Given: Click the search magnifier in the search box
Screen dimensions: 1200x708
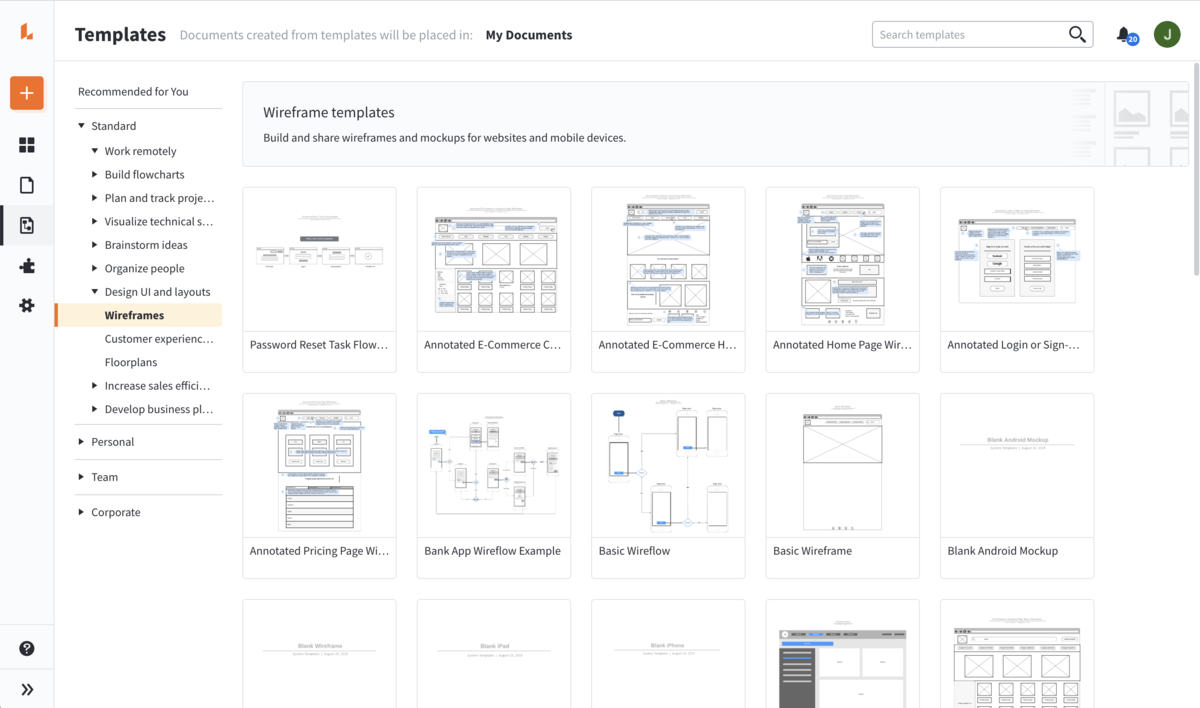Looking at the screenshot, I should pos(1077,33).
